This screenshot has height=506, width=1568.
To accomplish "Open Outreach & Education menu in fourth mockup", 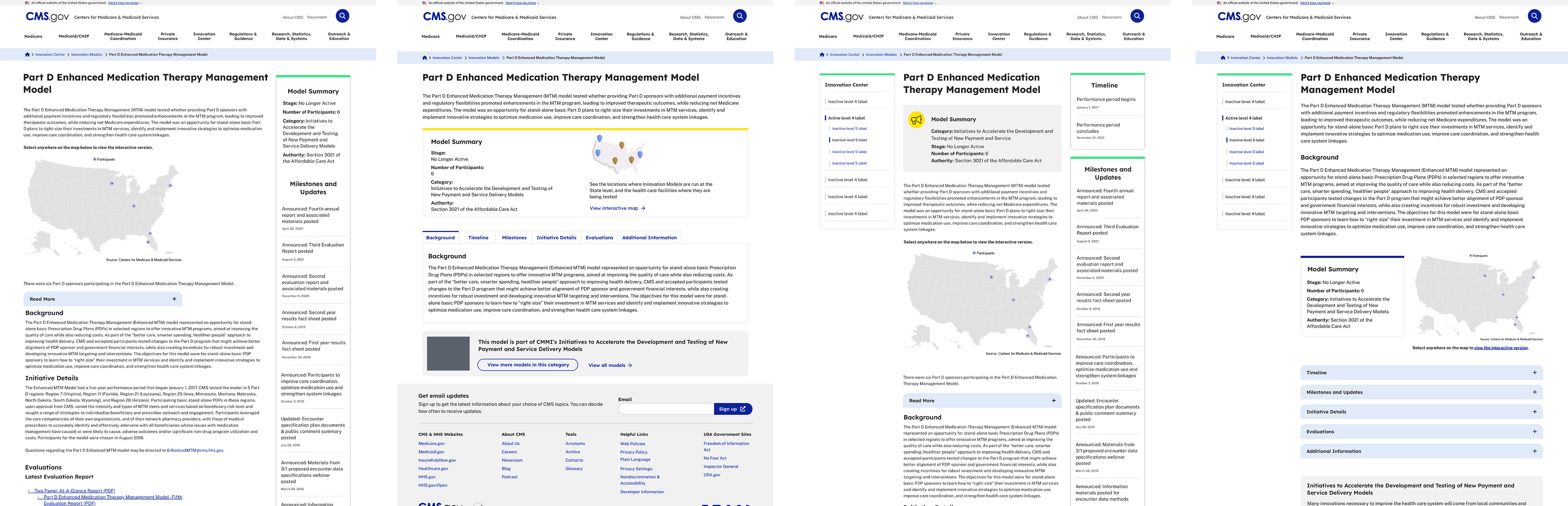I will pyautogui.click(x=1531, y=36).
